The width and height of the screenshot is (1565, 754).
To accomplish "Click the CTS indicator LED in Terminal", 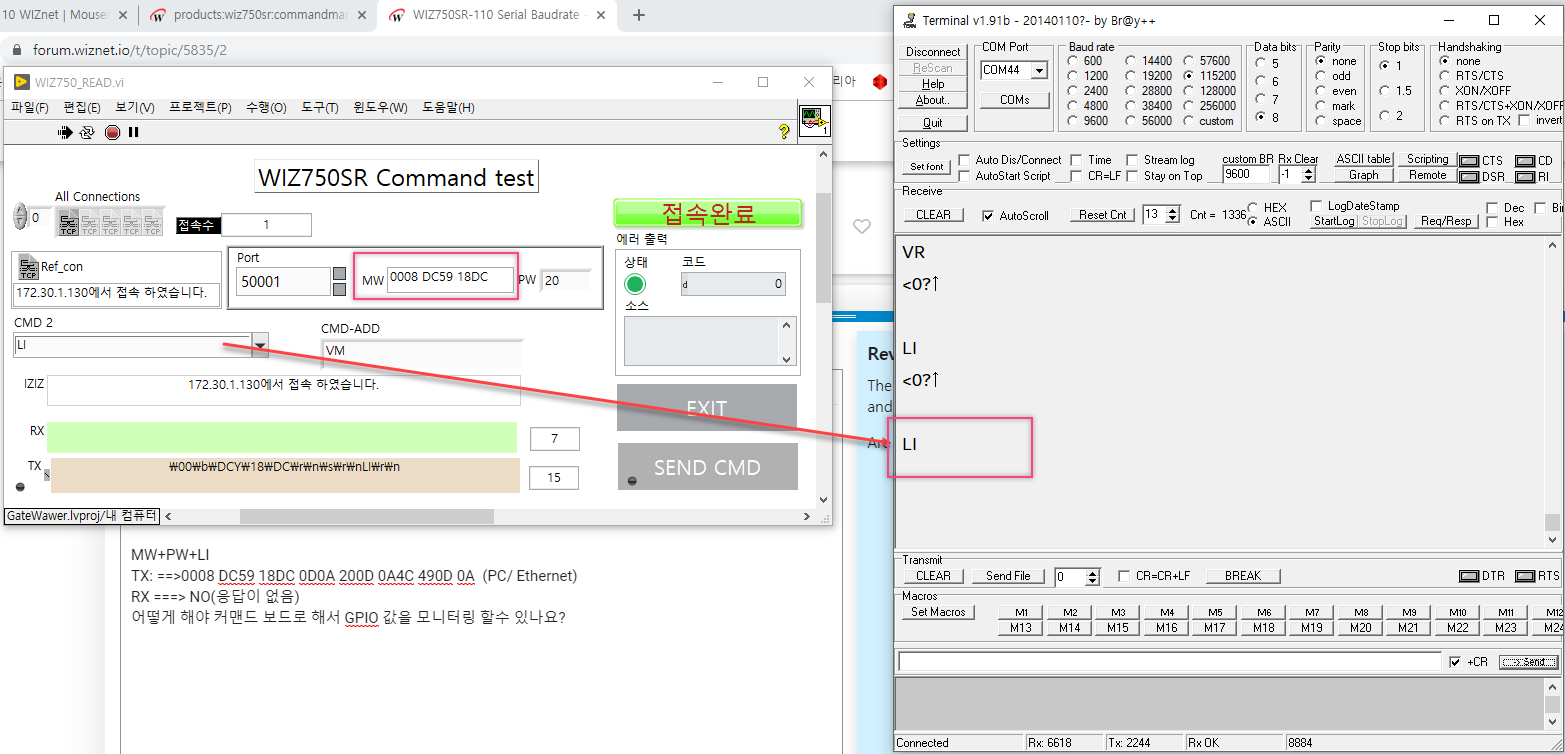I will coord(1469,161).
